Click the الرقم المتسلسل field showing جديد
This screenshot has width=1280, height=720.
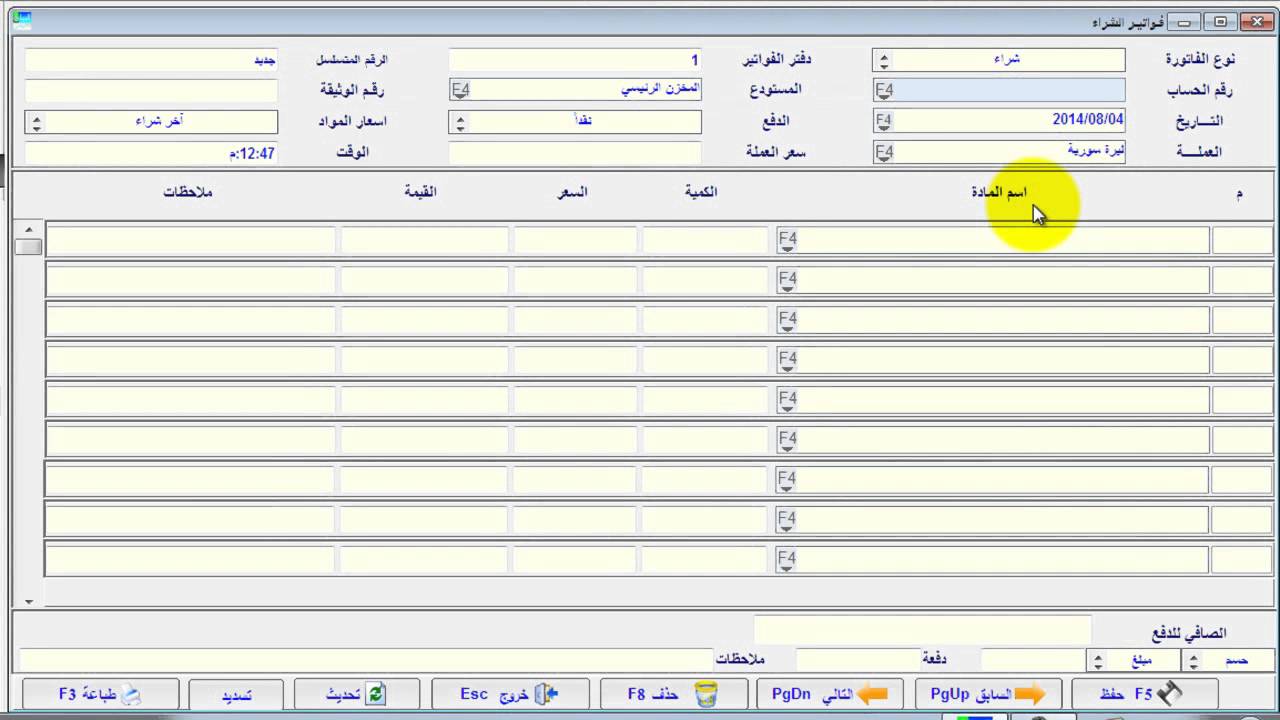[x=151, y=60]
